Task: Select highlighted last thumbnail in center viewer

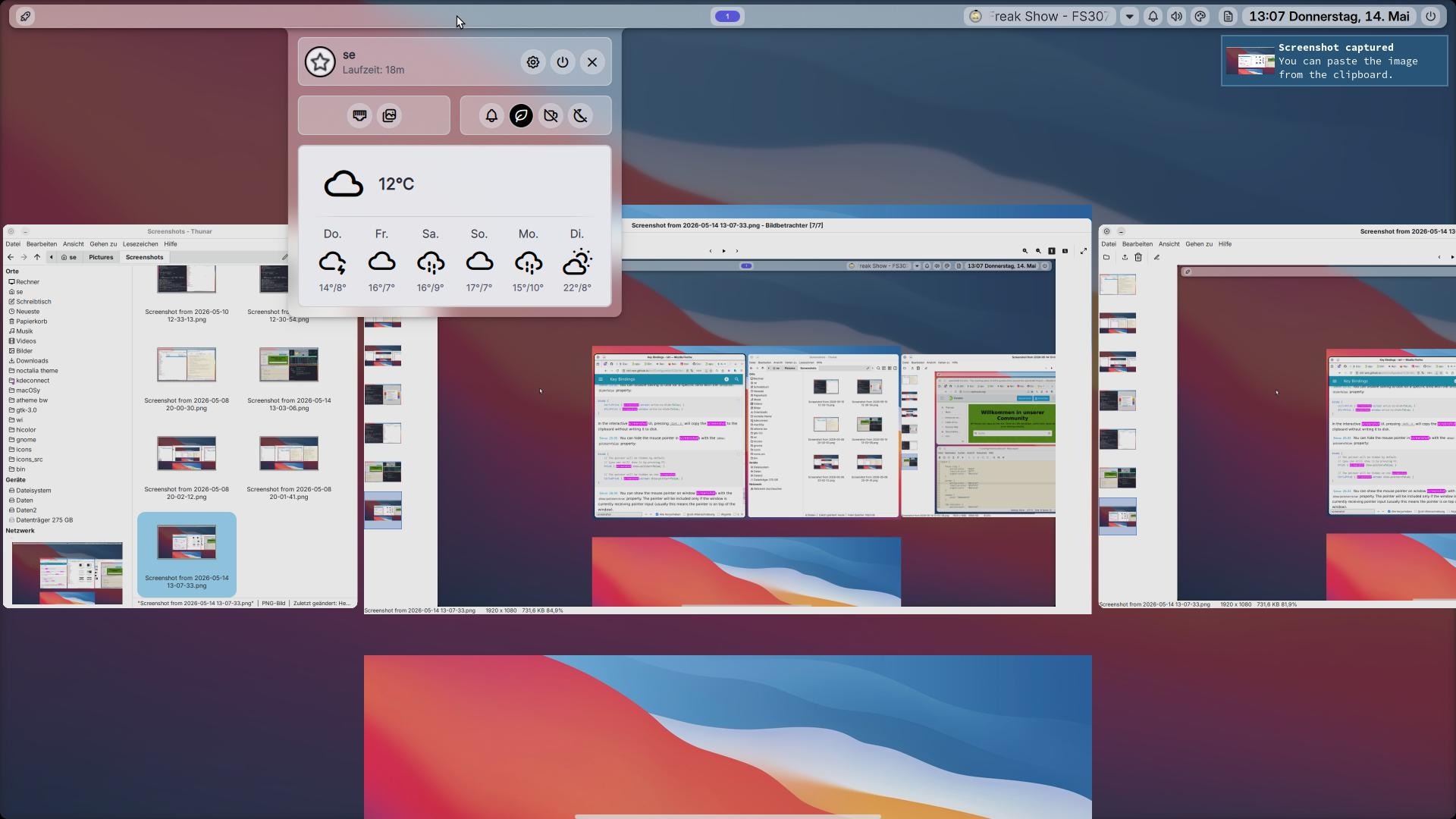Action: point(383,510)
